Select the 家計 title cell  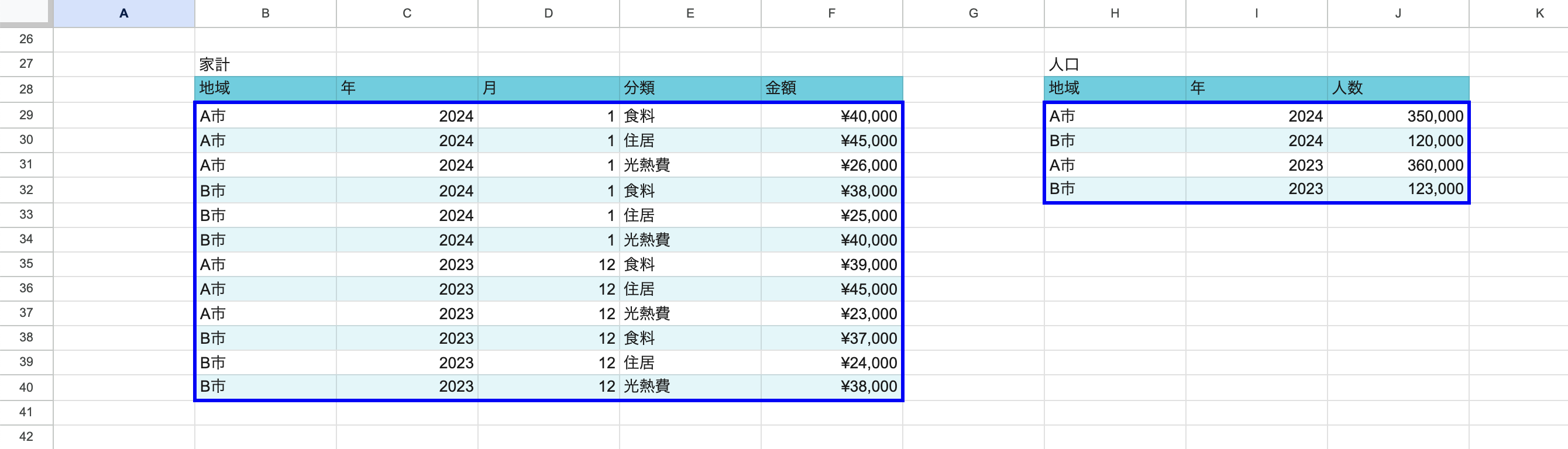[x=265, y=64]
